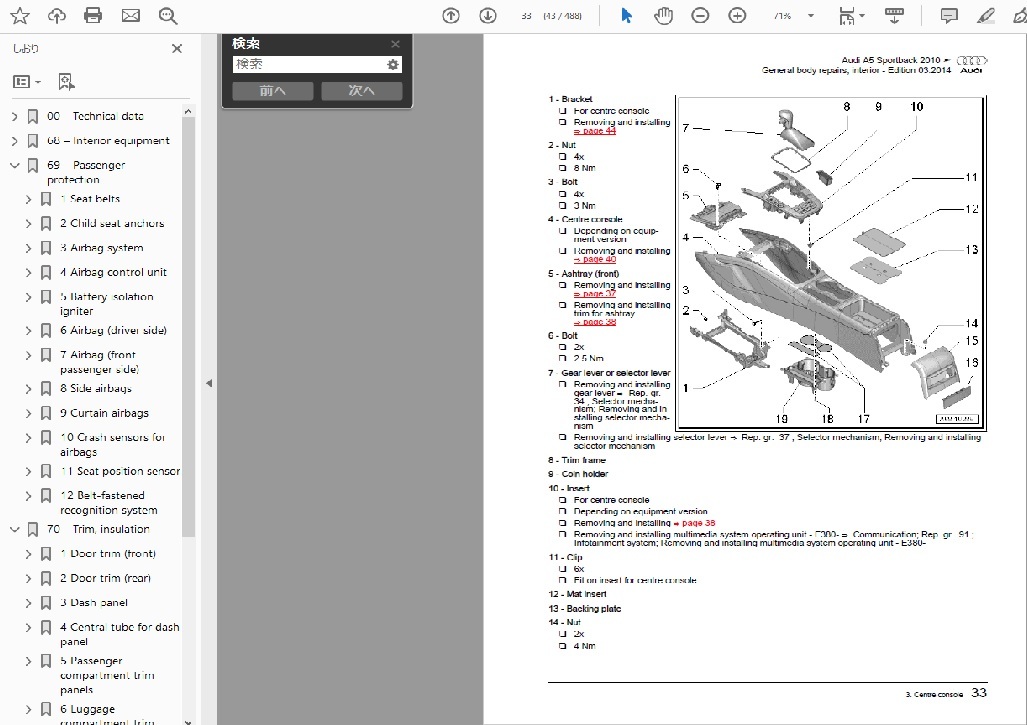Collapse the 70 Trim, insulation bookmark
1027x725 pixels.
(x=14, y=529)
